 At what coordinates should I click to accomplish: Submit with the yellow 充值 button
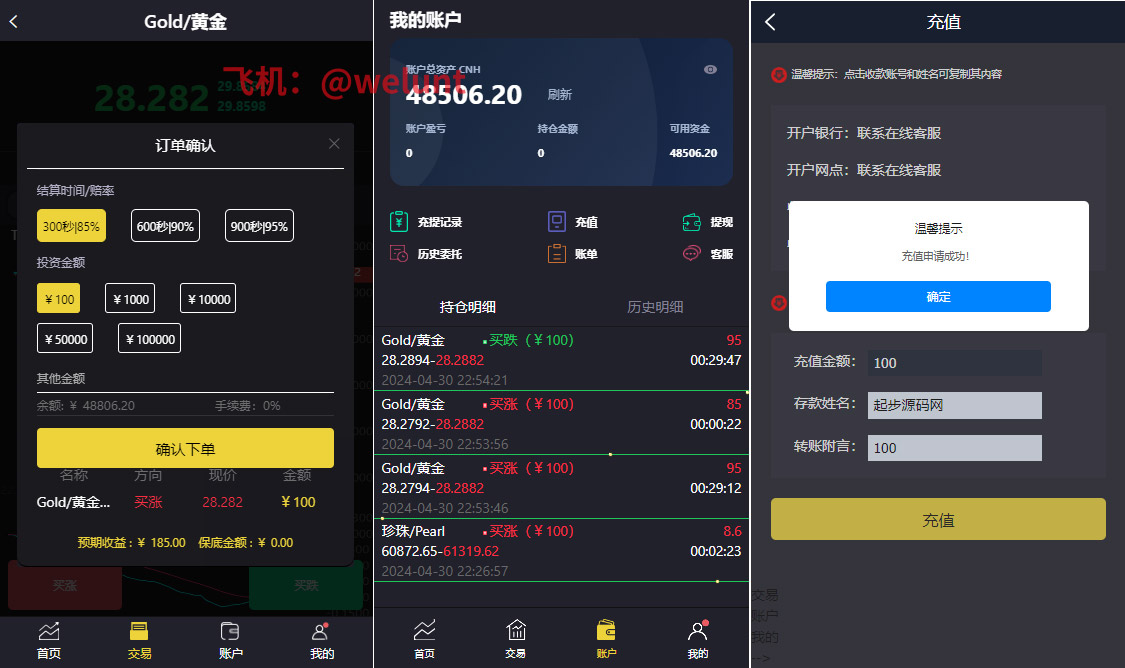point(938,519)
